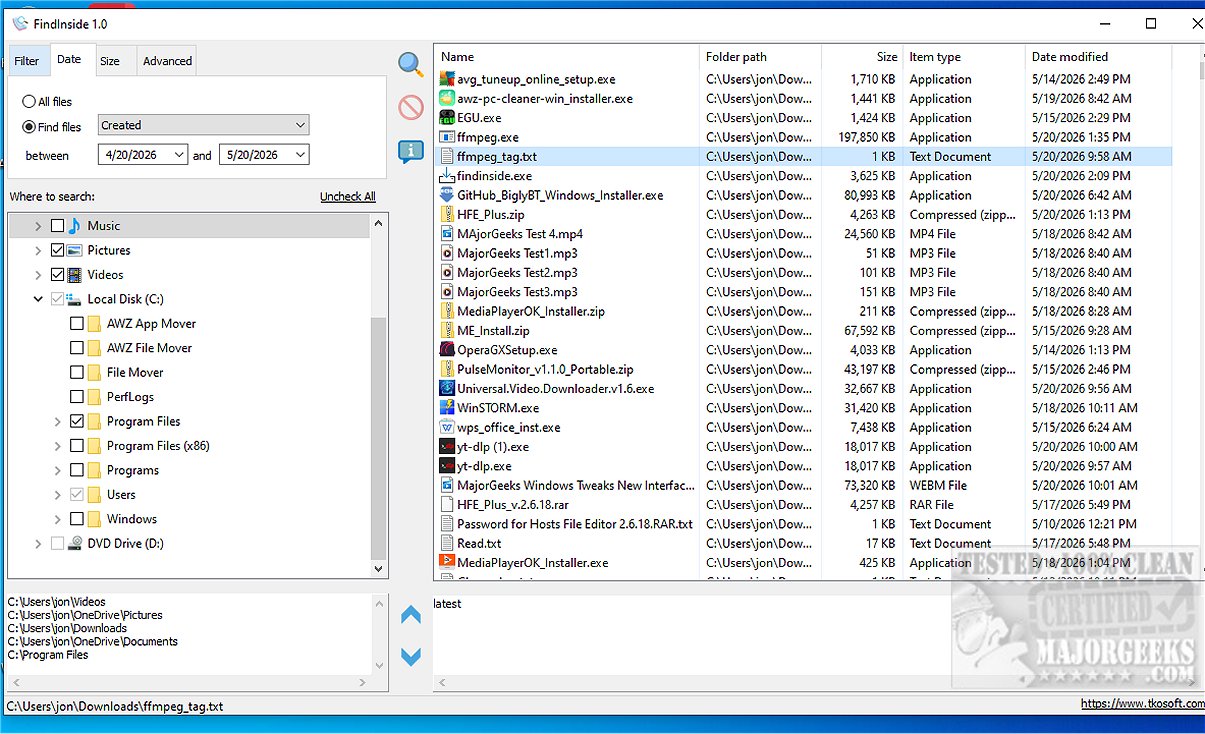Viewport: 1205px width, 734px height.
Task: Uncheck the Pictures folder checkbox
Action: point(57,250)
